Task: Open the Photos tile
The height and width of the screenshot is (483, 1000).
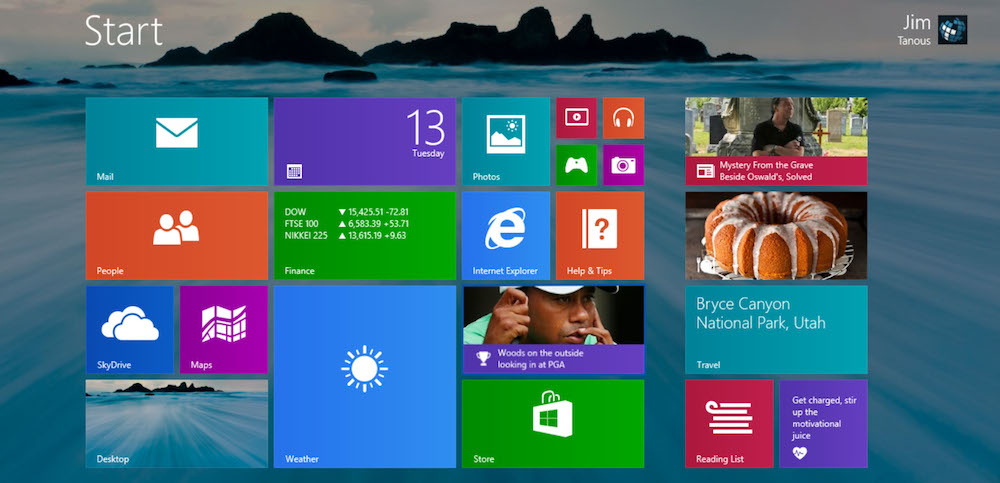Action: click(506, 141)
